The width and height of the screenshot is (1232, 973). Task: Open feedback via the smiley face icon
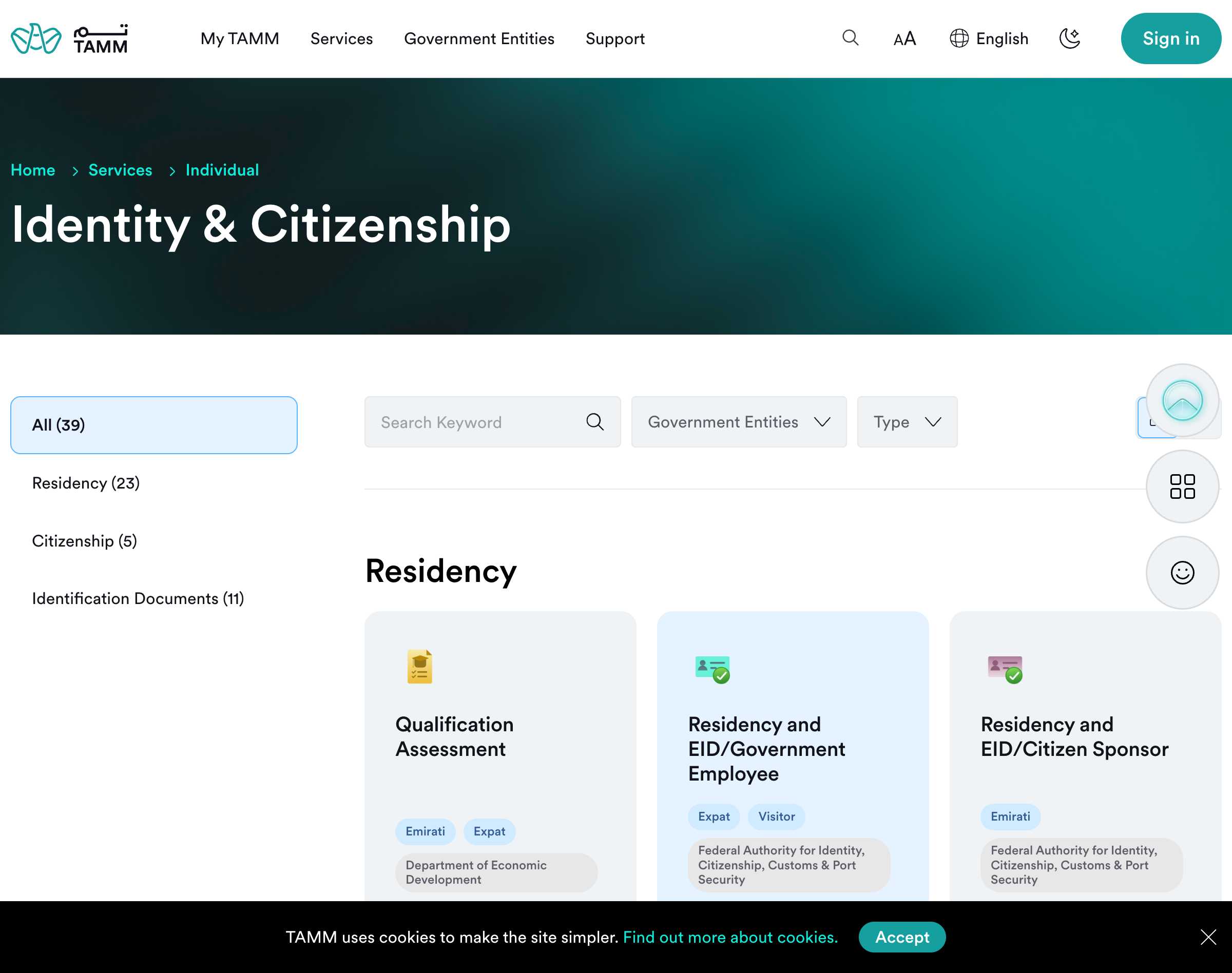point(1182,573)
